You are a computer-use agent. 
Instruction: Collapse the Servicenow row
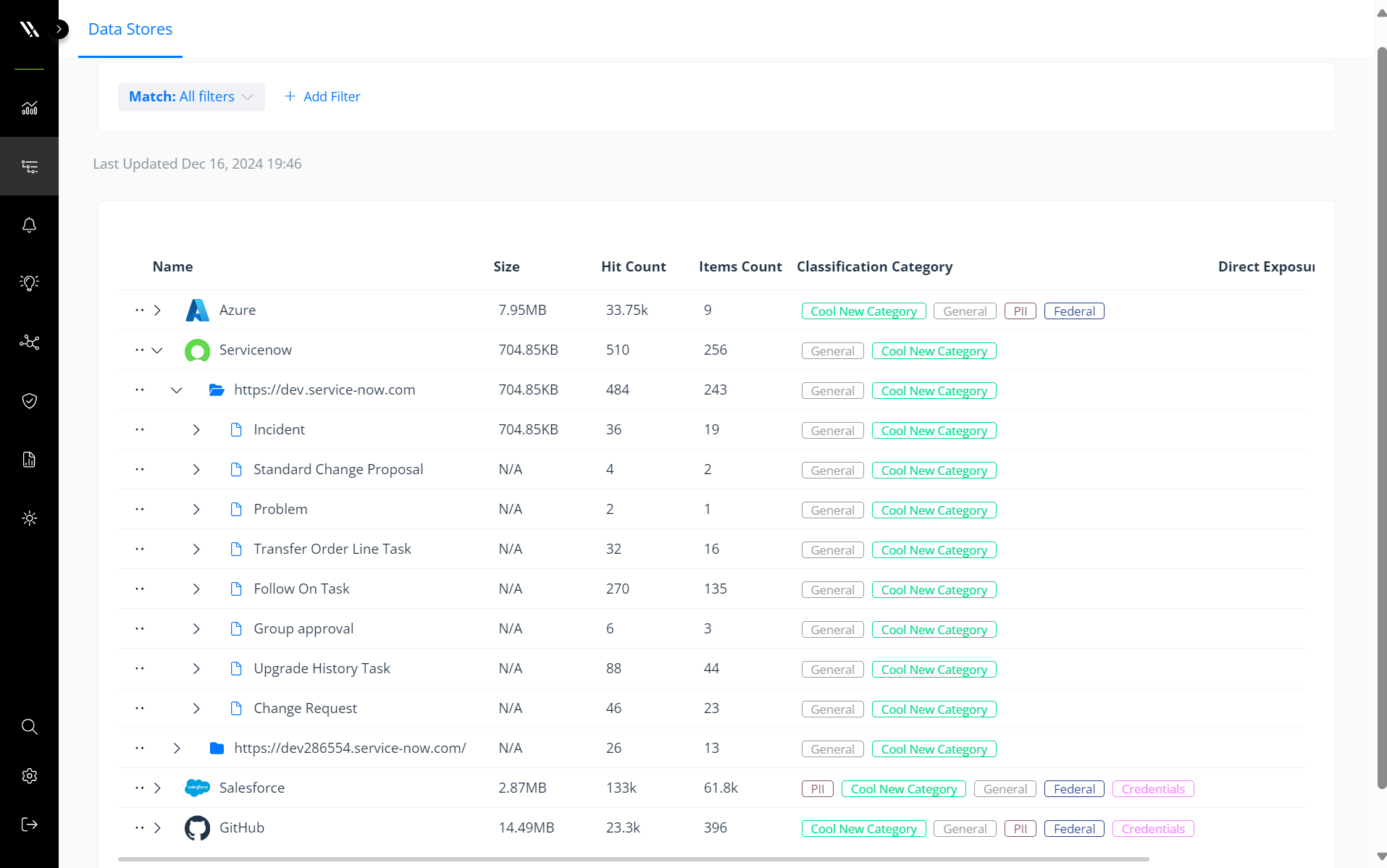[x=157, y=350]
